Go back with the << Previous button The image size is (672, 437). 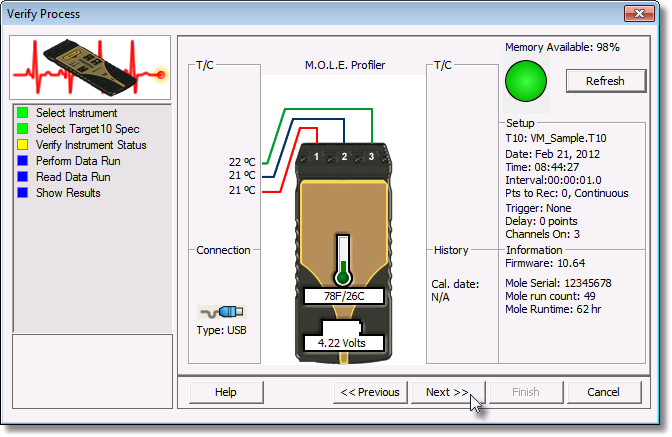(x=370, y=392)
